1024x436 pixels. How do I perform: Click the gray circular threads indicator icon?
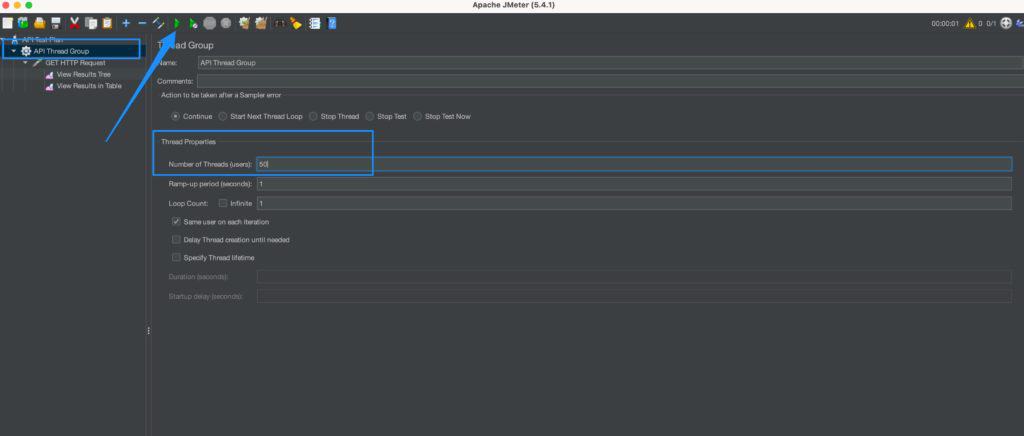point(1006,23)
